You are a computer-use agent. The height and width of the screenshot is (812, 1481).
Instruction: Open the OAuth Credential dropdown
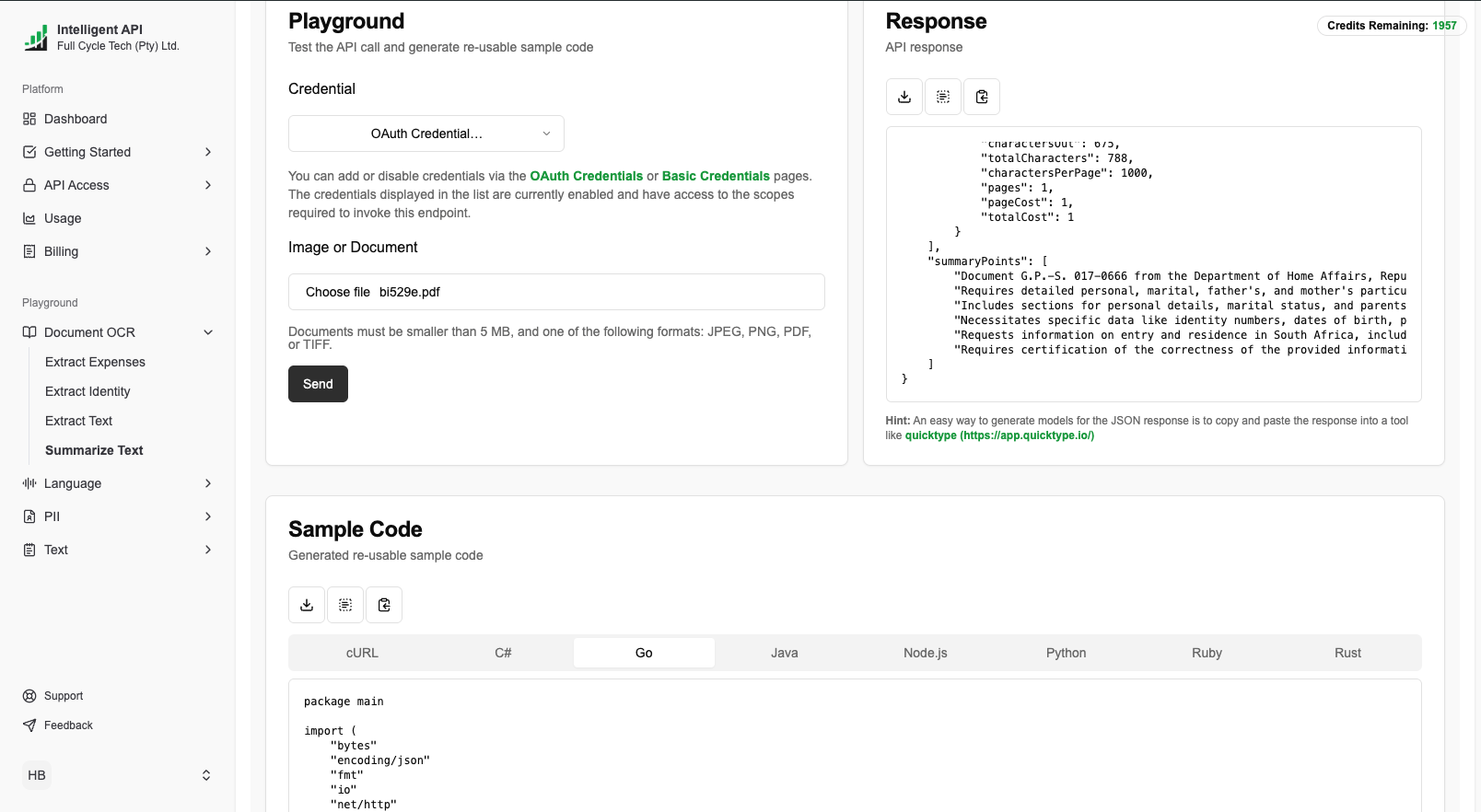(426, 133)
